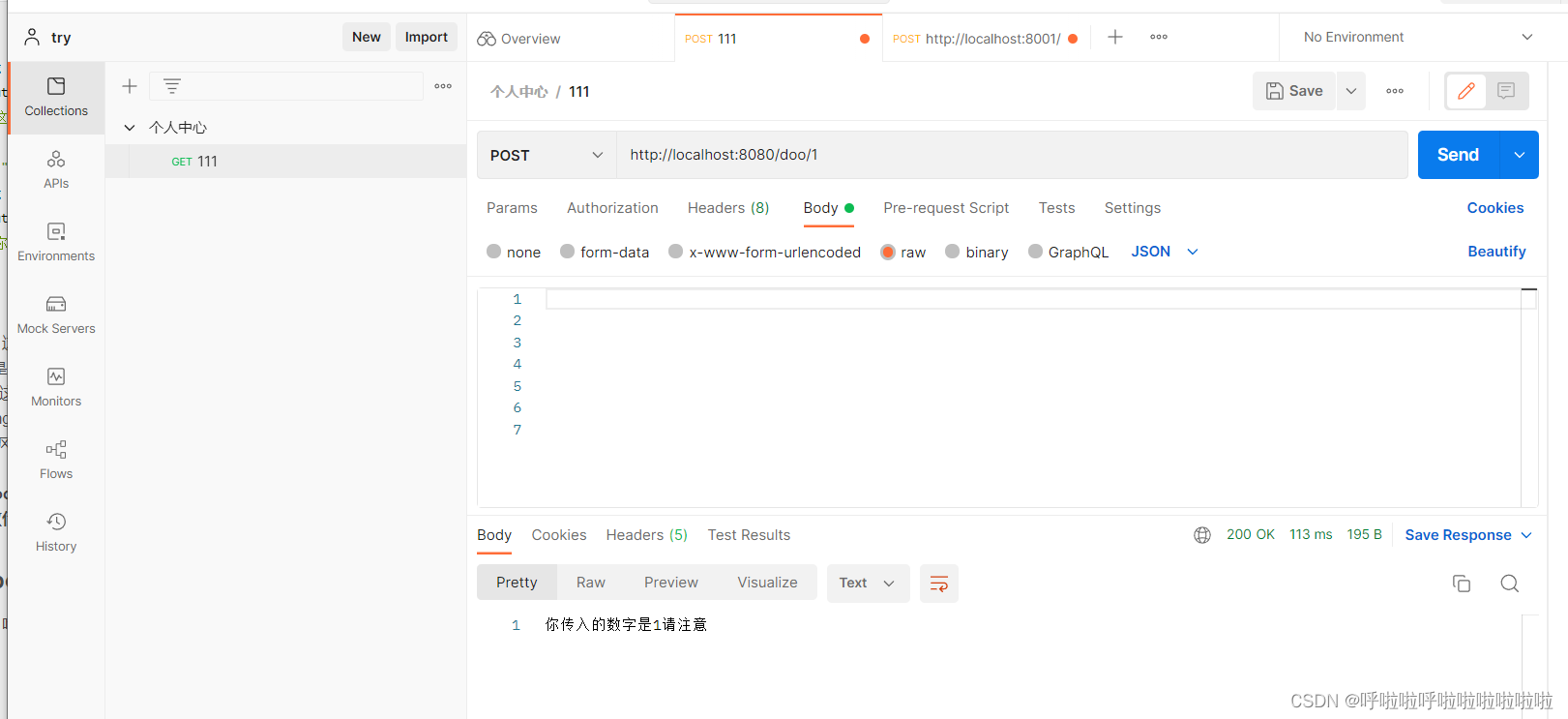Screen dimensions: 1568x719
Task: Toggle response line wrapping icon
Action: click(x=939, y=584)
